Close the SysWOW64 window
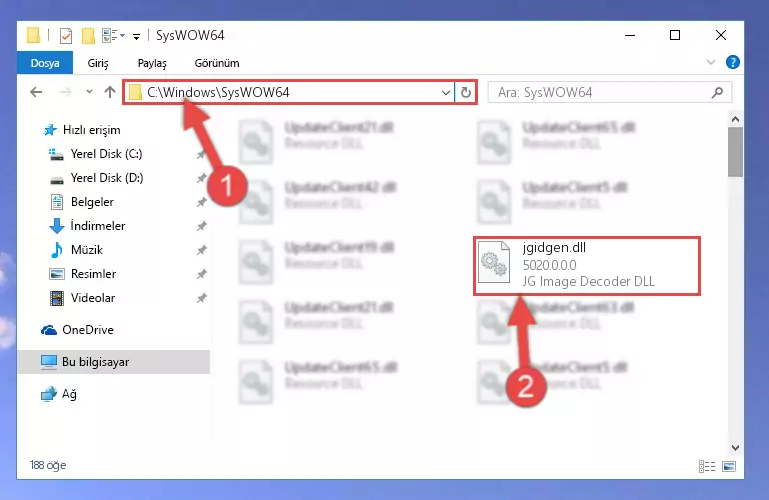This screenshot has width=769, height=500. (x=721, y=35)
